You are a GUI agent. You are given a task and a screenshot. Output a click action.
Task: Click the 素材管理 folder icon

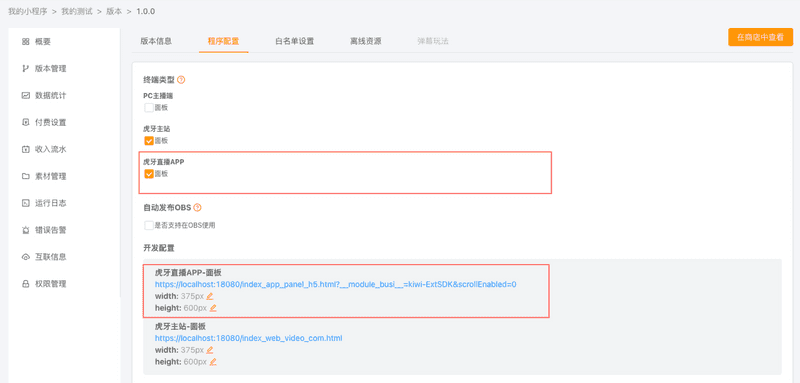pos(25,176)
